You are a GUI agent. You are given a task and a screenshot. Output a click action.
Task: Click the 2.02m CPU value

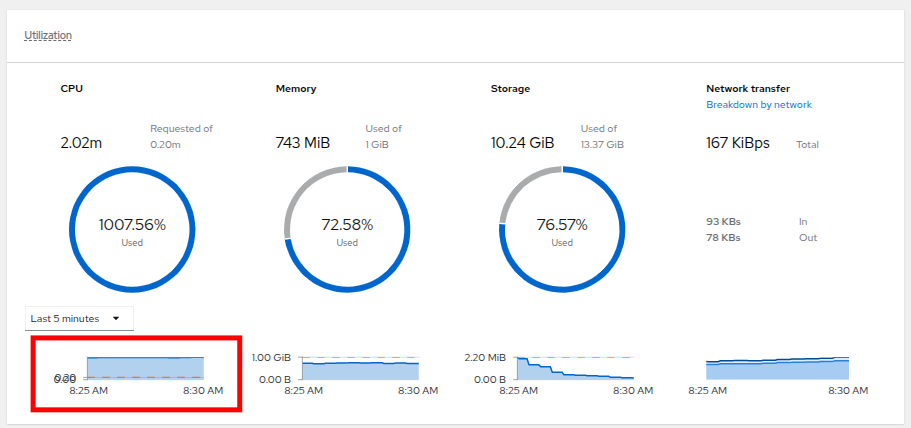click(x=81, y=143)
